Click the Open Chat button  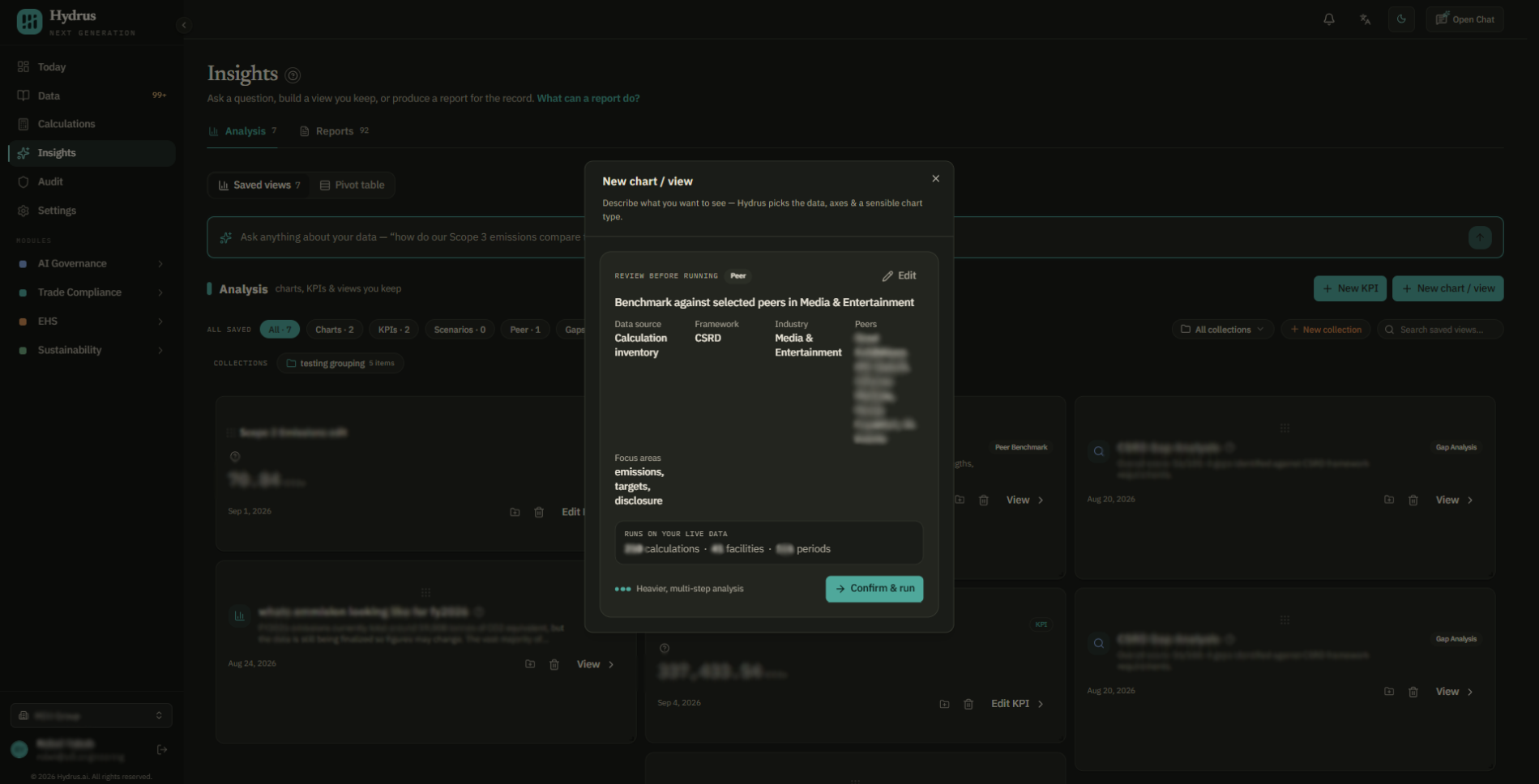point(1464,19)
